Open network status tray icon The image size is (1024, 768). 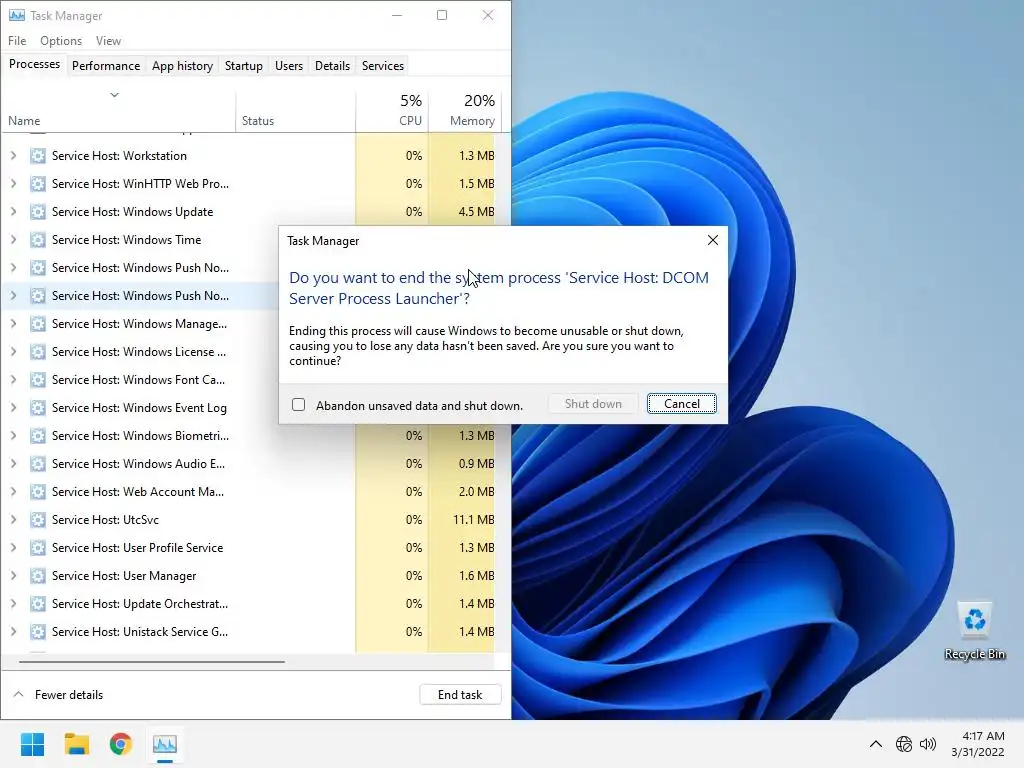tap(904, 744)
